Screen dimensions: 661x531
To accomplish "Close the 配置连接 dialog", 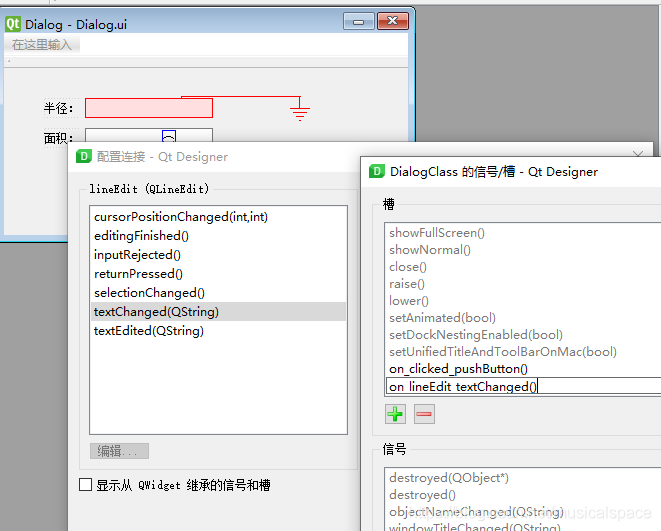I will coord(638,154).
